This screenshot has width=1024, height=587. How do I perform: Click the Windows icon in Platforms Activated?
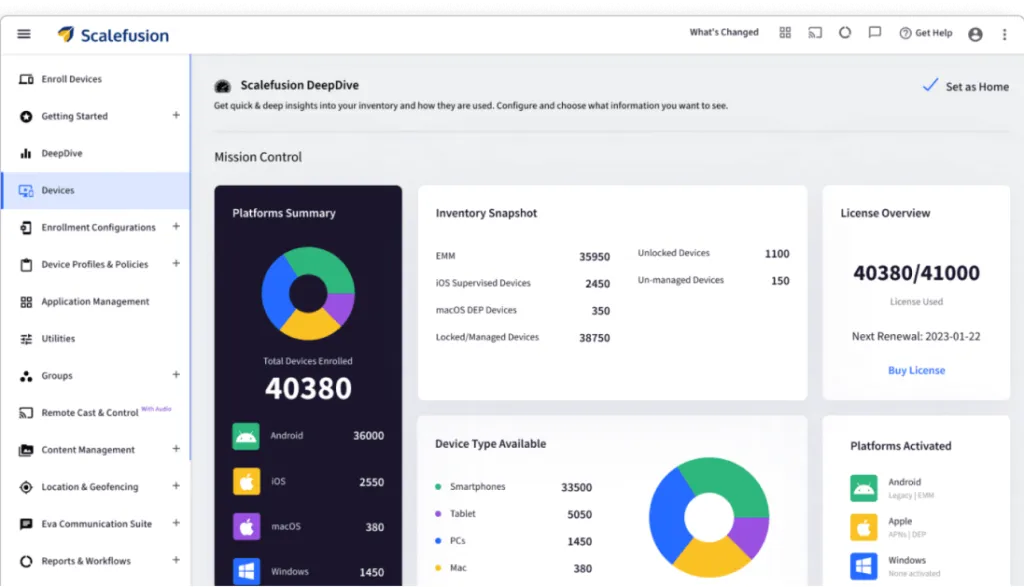[864, 565]
